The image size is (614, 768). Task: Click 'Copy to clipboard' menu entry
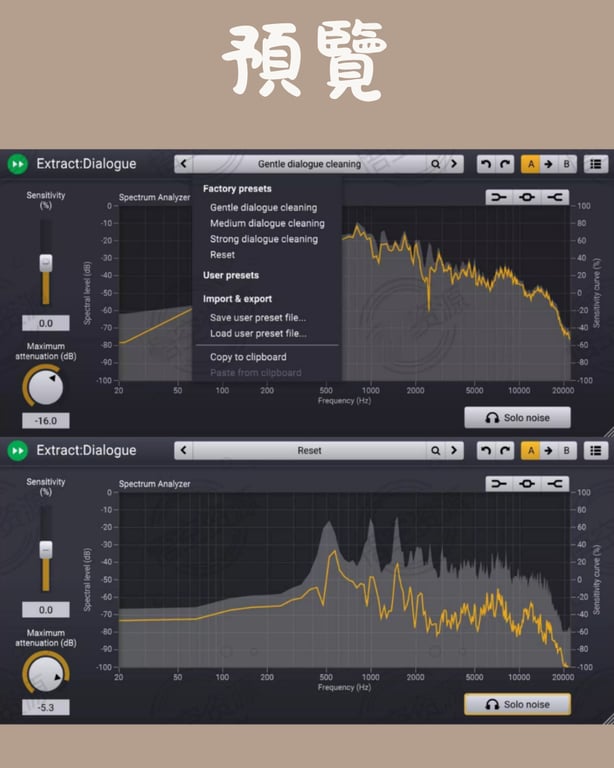point(248,357)
